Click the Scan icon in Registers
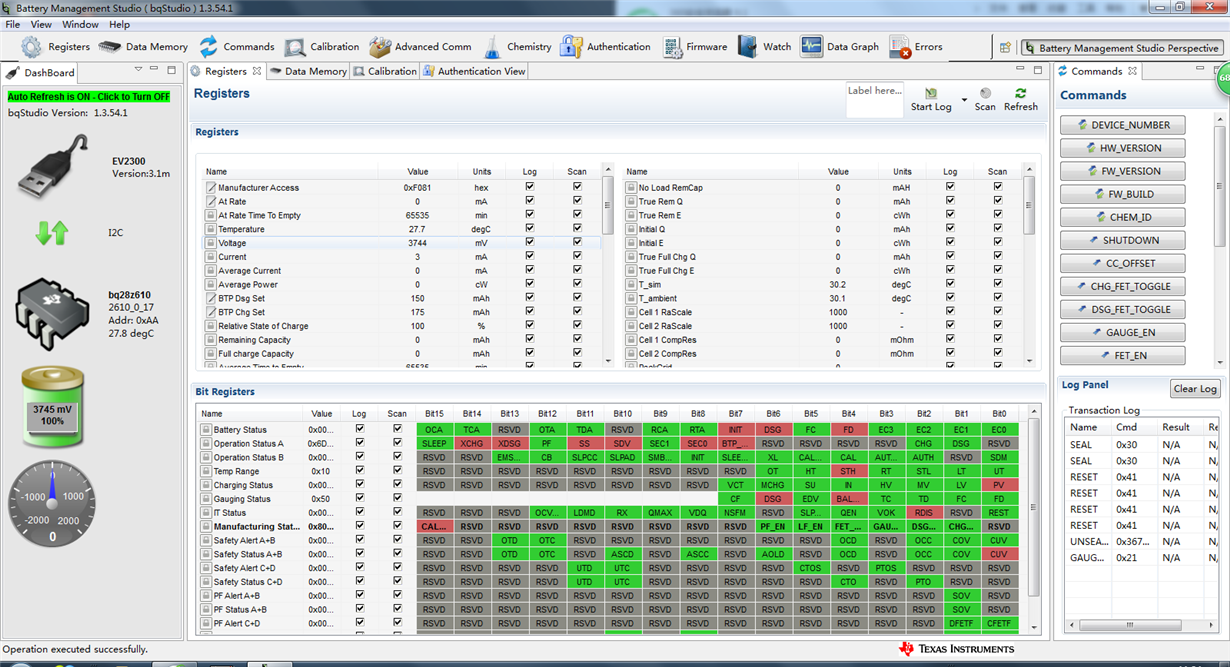The width and height of the screenshot is (1230, 667). pos(985,93)
